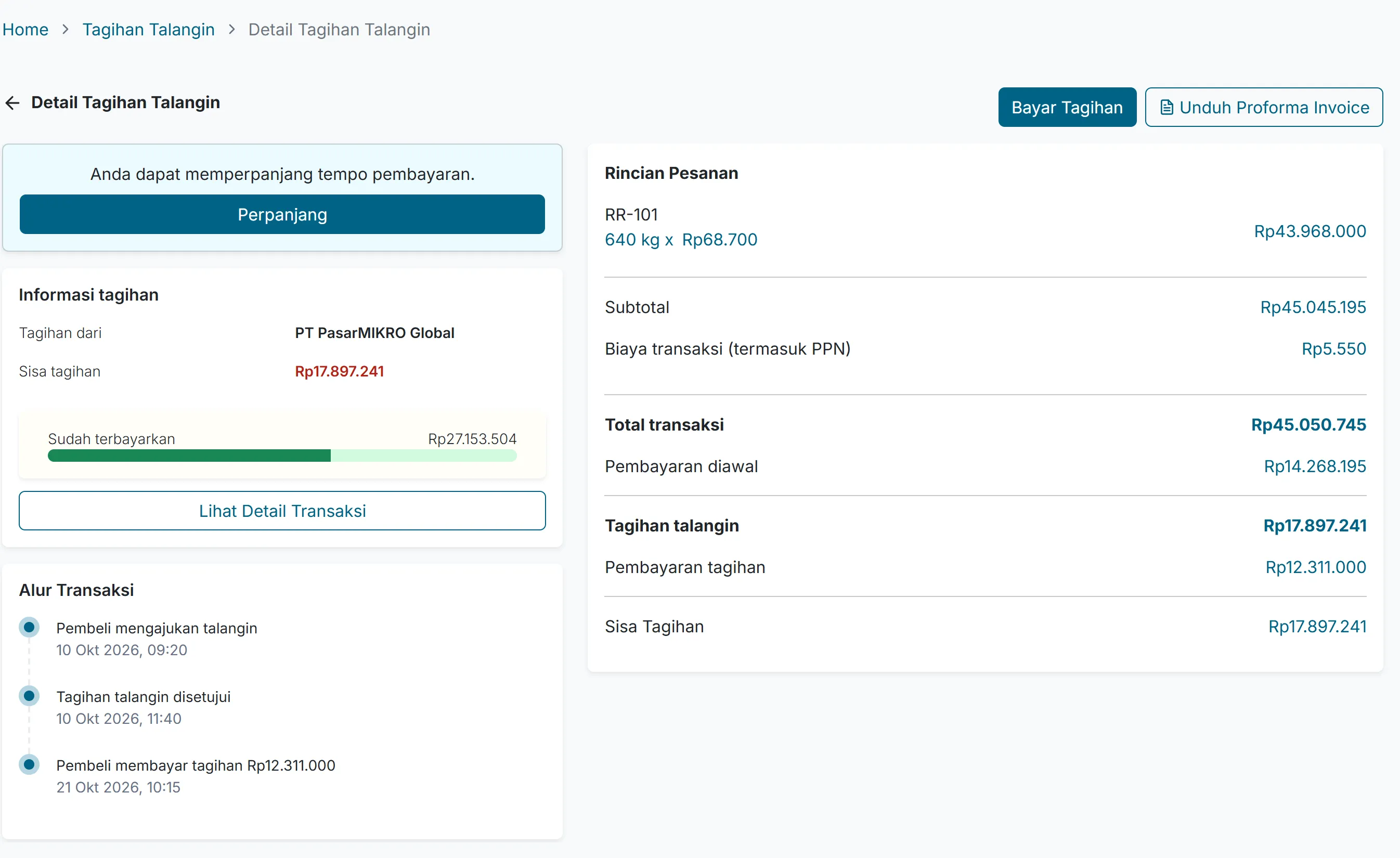Click the Biaya transaksi value Rp5.550
The image size is (1400, 858).
click(1333, 349)
